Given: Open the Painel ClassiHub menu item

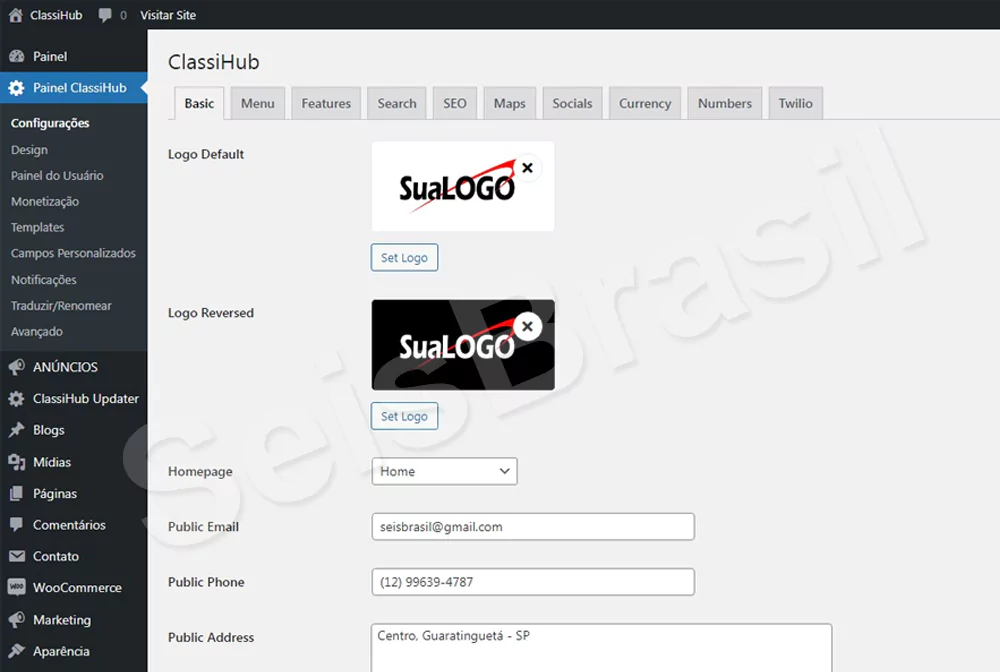Looking at the screenshot, I should point(80,88).
